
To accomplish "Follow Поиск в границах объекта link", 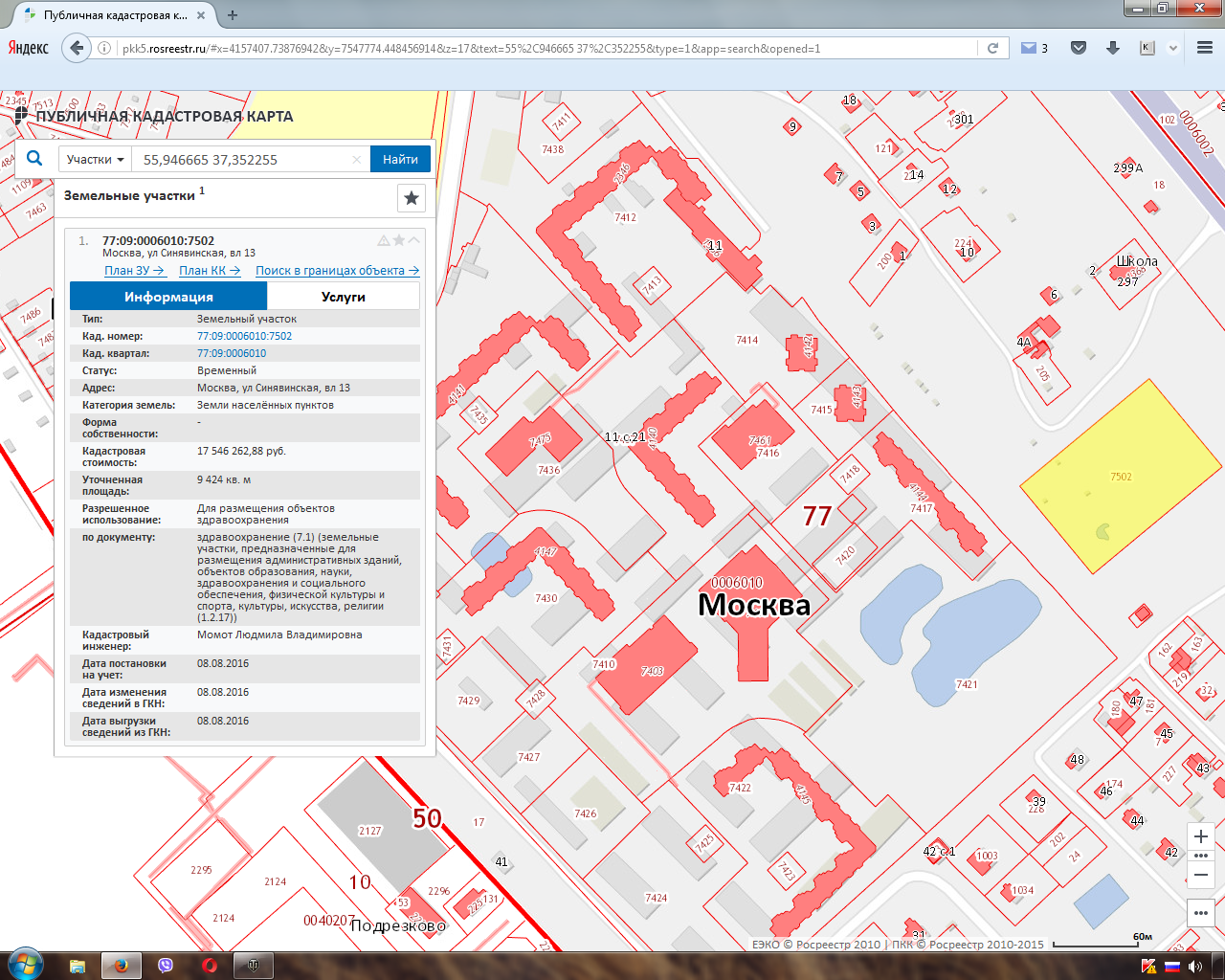I will pyautogui.click(x=337, y=271).
